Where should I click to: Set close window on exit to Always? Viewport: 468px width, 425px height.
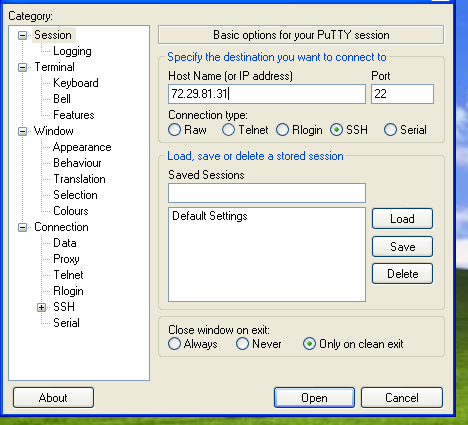click(x=175, y=344)
